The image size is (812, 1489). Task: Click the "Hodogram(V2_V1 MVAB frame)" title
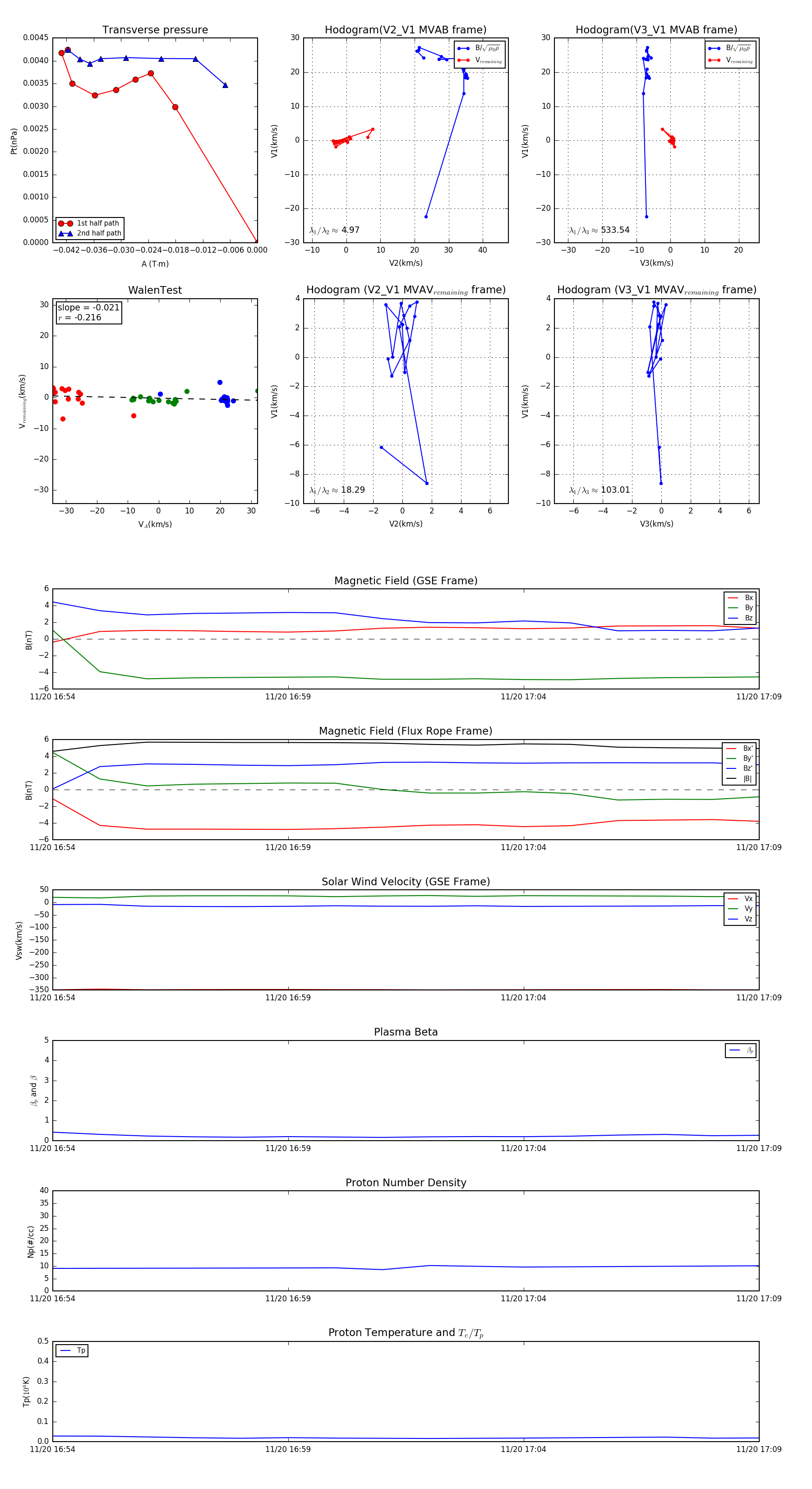click(406, 30)
